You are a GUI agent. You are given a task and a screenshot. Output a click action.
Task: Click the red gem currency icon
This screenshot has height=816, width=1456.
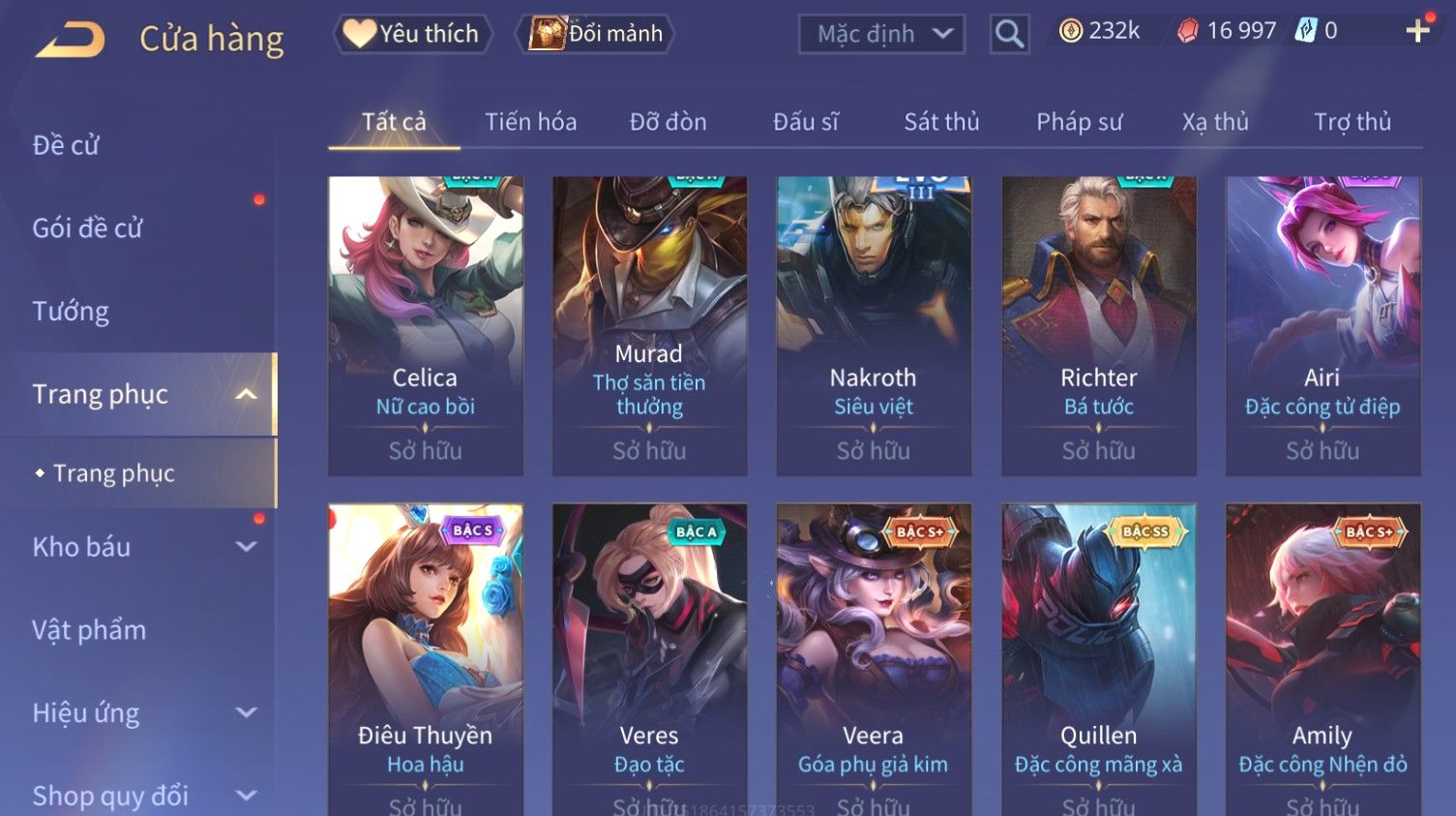point(1187,31)
